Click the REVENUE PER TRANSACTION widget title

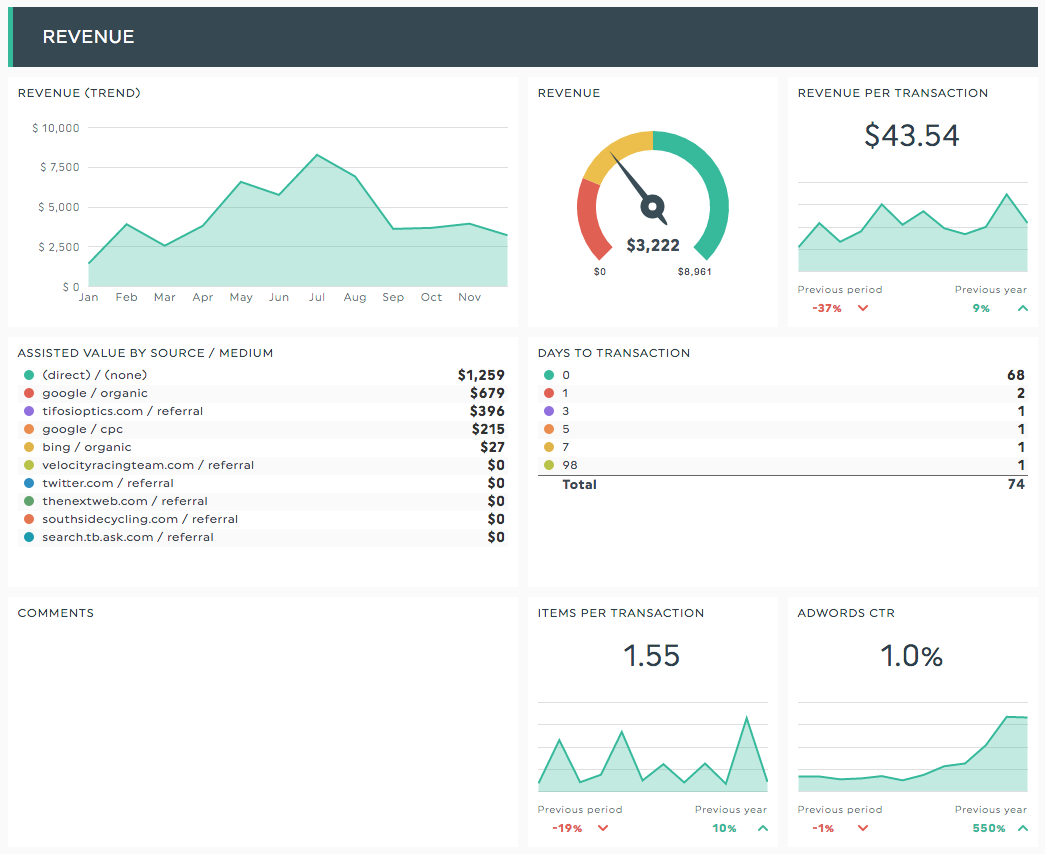point(893,93)
